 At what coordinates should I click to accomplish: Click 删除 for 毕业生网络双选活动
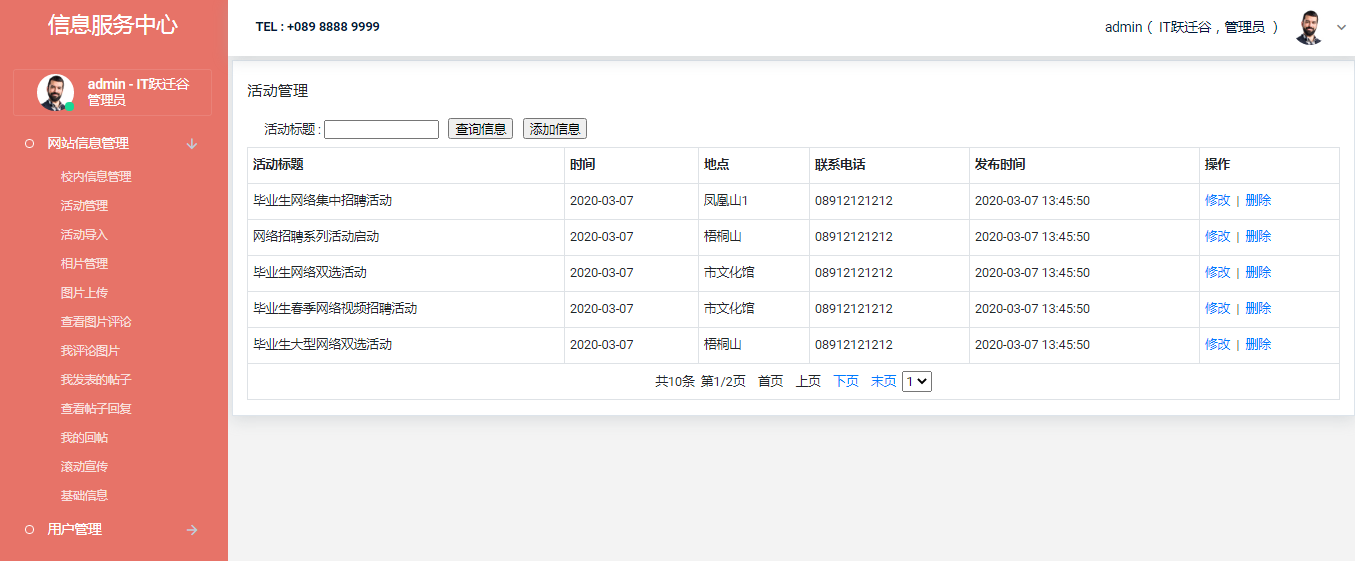pyautogui.click(x=1258, y=273)
